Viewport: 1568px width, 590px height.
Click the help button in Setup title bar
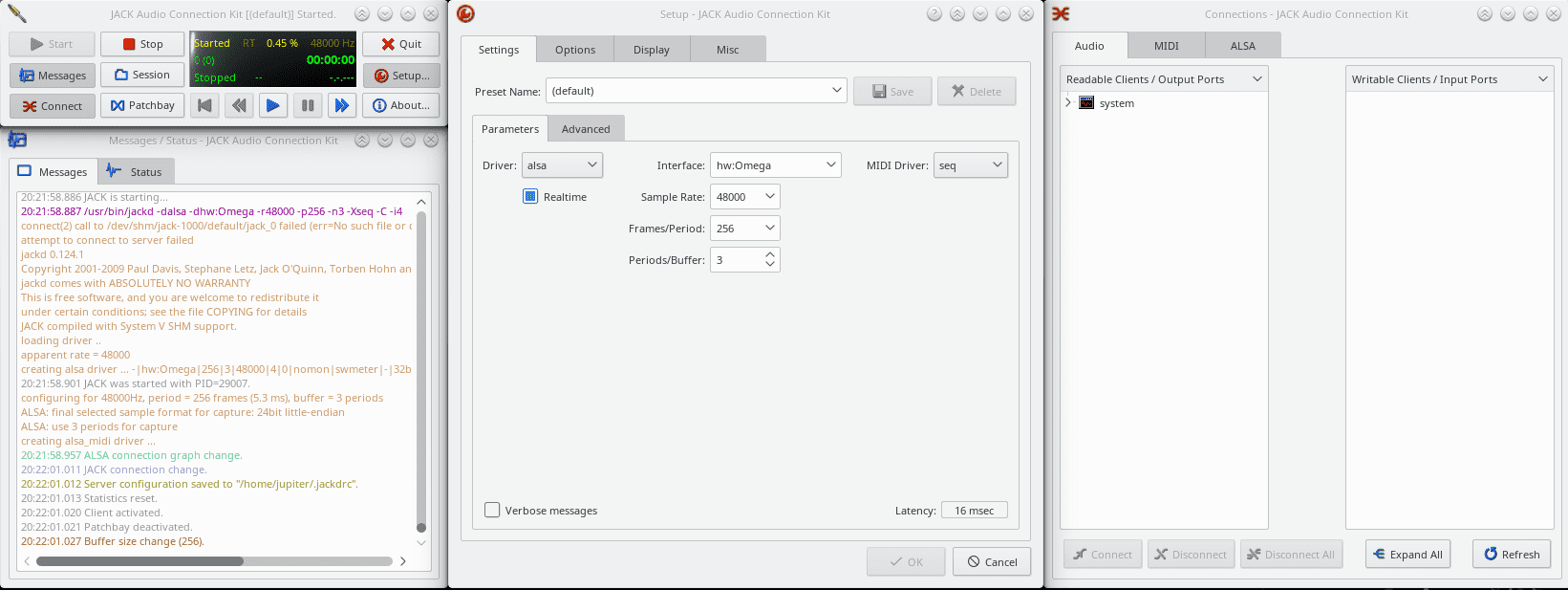[934, 13]
